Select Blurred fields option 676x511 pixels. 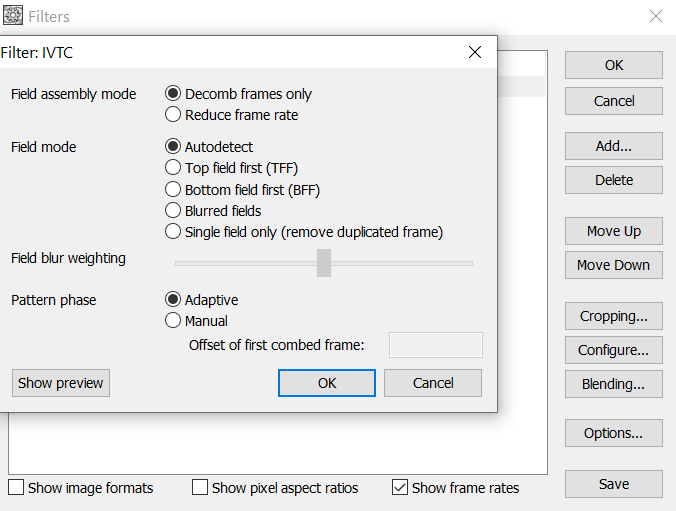173,211
